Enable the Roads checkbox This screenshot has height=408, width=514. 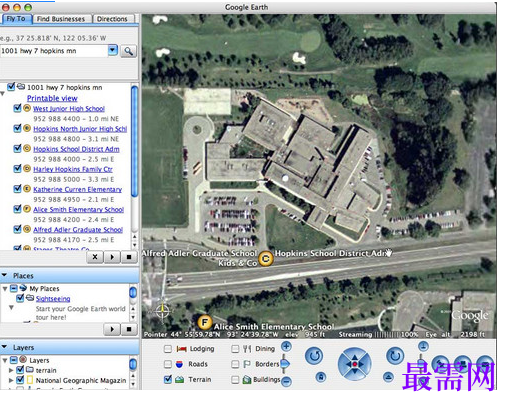[168, 364]
